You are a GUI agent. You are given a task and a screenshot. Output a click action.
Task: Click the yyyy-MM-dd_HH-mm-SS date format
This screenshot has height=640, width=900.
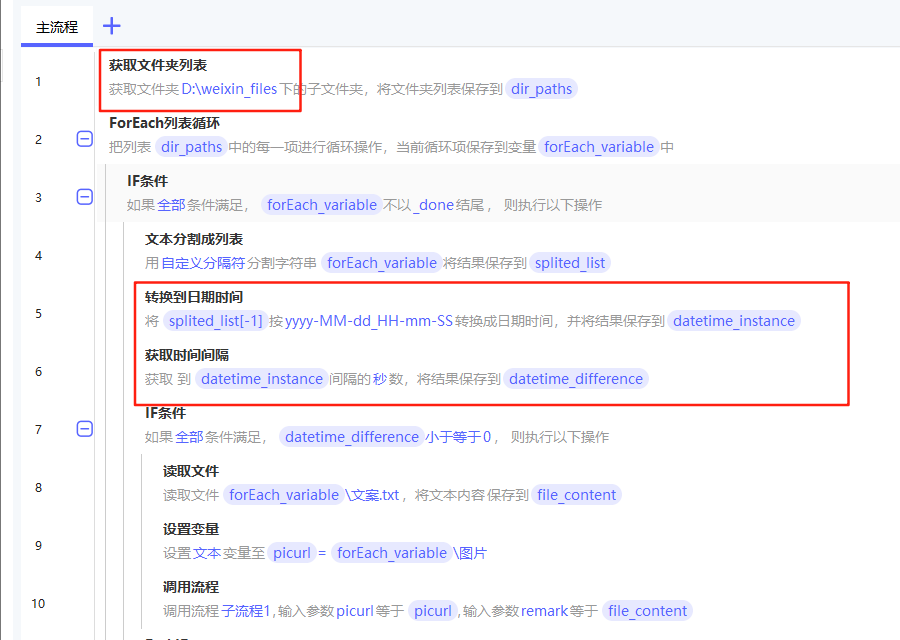tap(369, 321)
